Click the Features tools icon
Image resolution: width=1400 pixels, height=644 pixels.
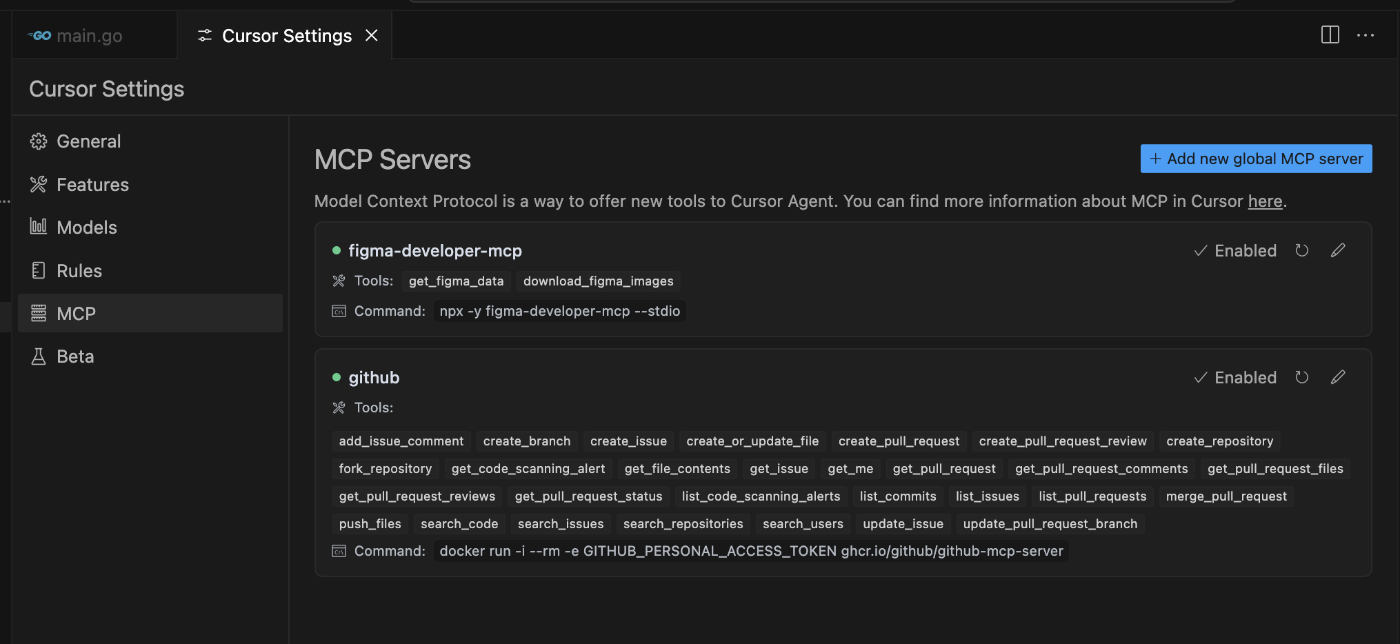pos(38,185)
